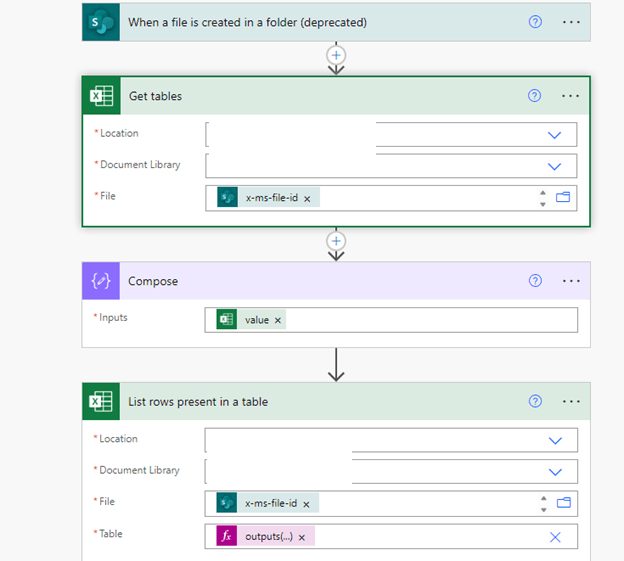
Task: Open the Get tables ellipsis menu
Action: [570, 96]
